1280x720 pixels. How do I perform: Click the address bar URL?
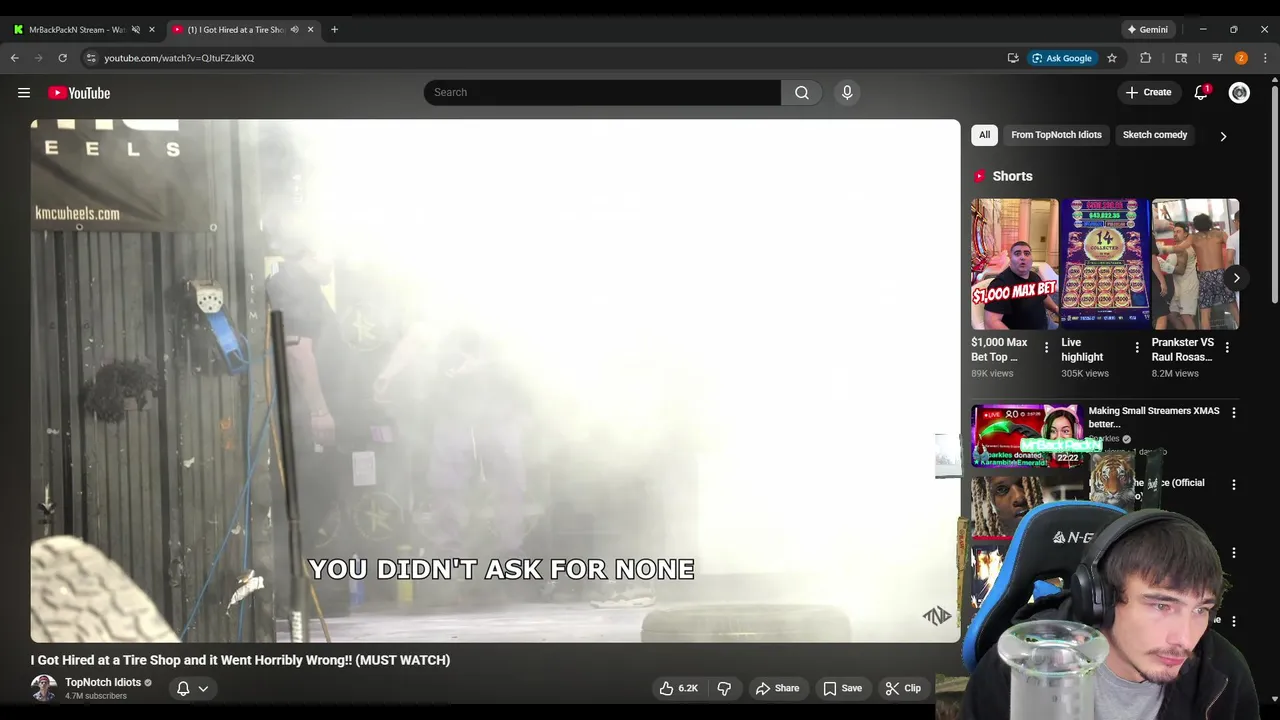179,58
